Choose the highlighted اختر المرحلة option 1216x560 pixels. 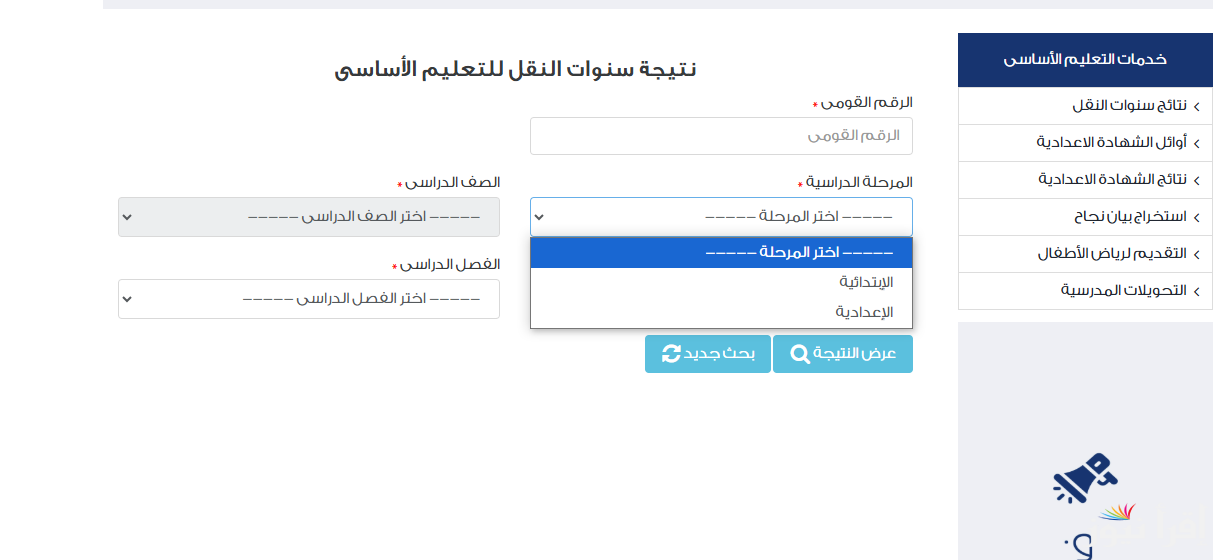tap(721, 253)
